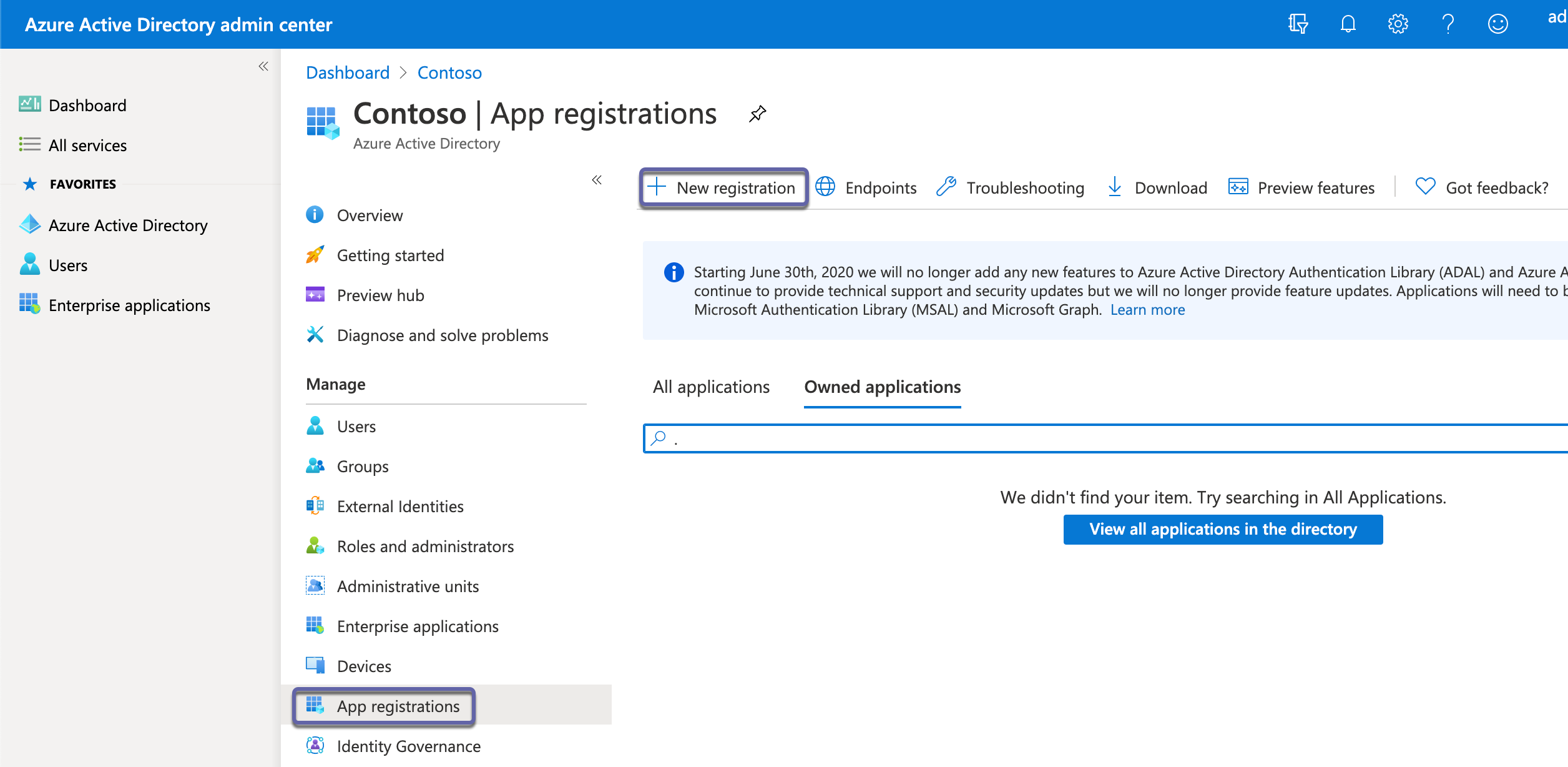Open All services in the sidebar
The image size is (1568, 767).
pyautogui.click(x=88, y=145)
